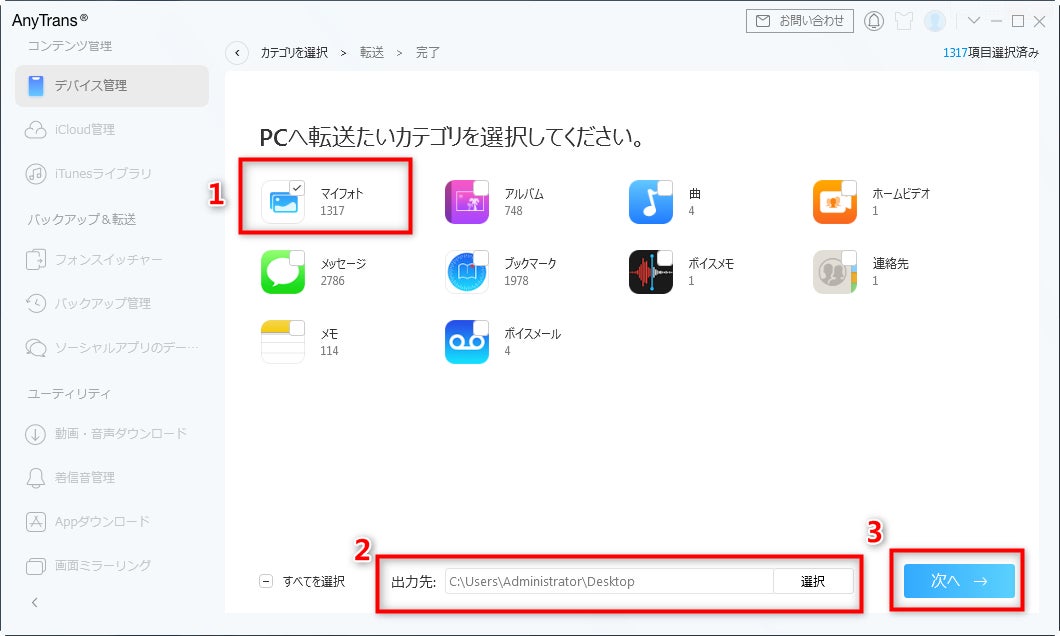Click the My Photos (マイフォト) category icon
Screen dimensions: 1060x636
pyautogui.click(x=283, y=202)
